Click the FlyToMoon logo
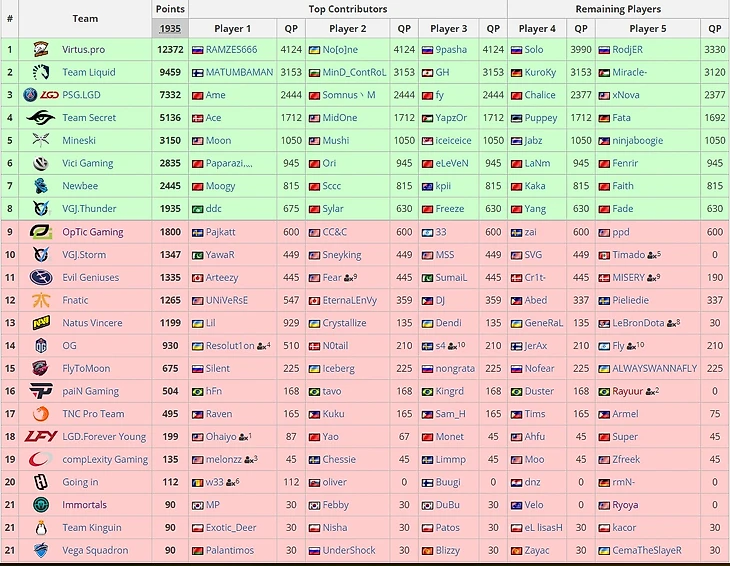 [41, 368]
